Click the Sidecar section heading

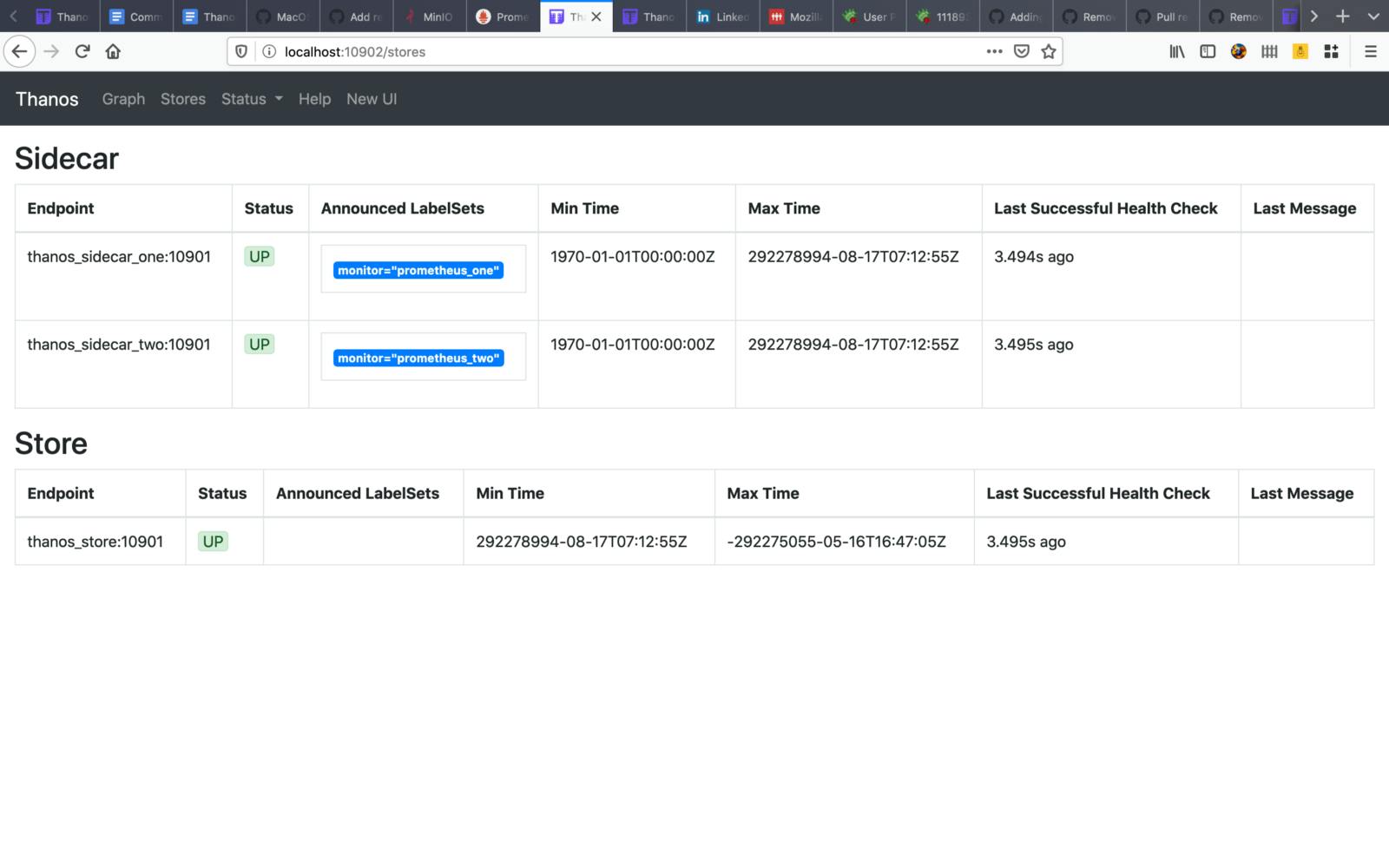click(67, 158)
